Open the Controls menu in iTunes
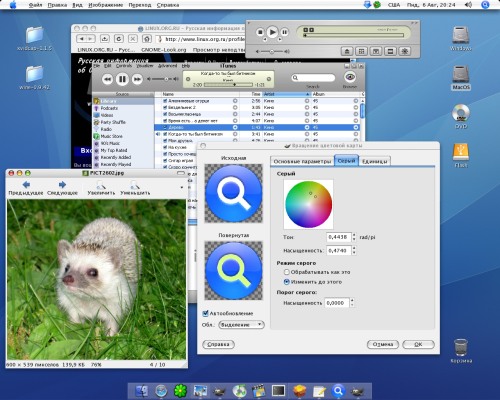500x400 pixels. pos(124,66)
